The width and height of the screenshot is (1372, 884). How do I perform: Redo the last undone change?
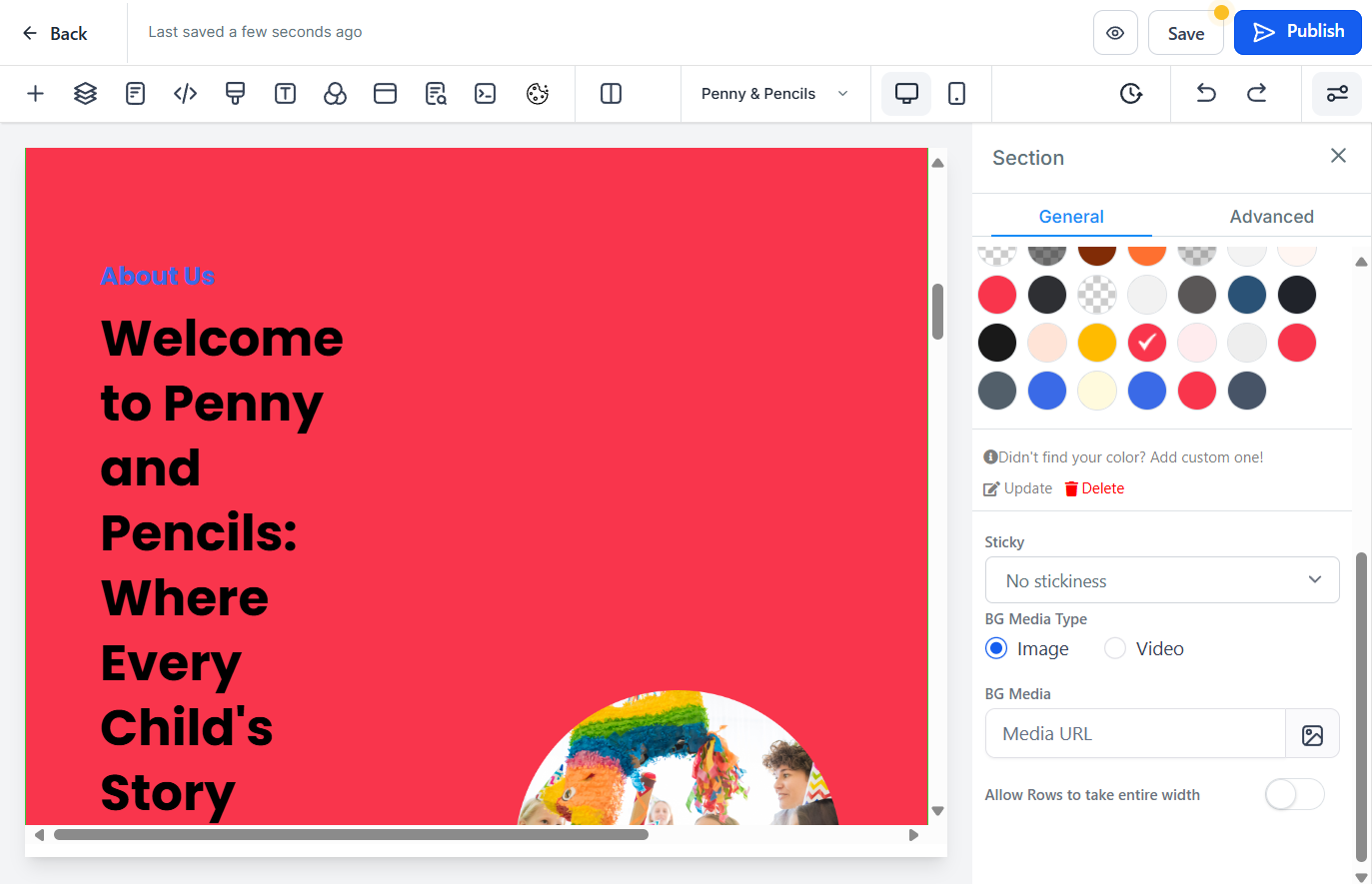1257,94
